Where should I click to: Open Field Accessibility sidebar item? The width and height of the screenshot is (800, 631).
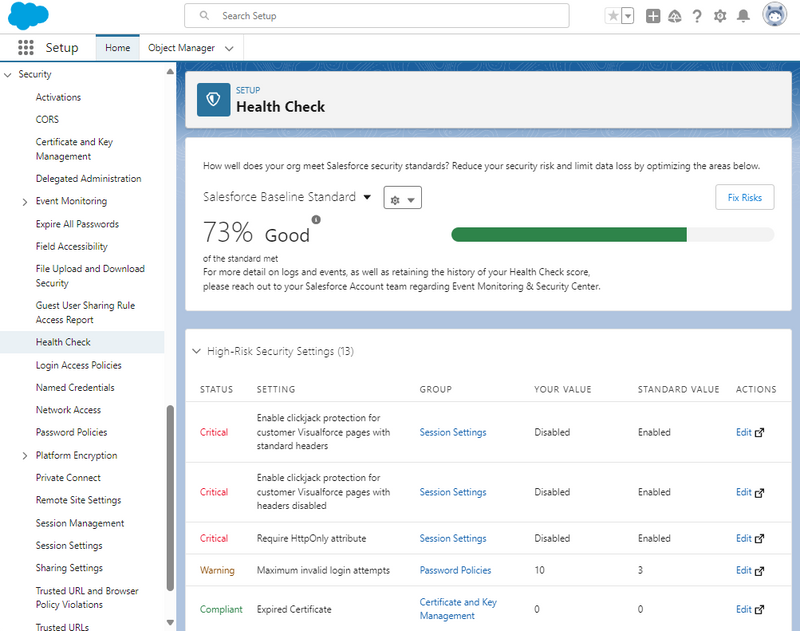71,246
